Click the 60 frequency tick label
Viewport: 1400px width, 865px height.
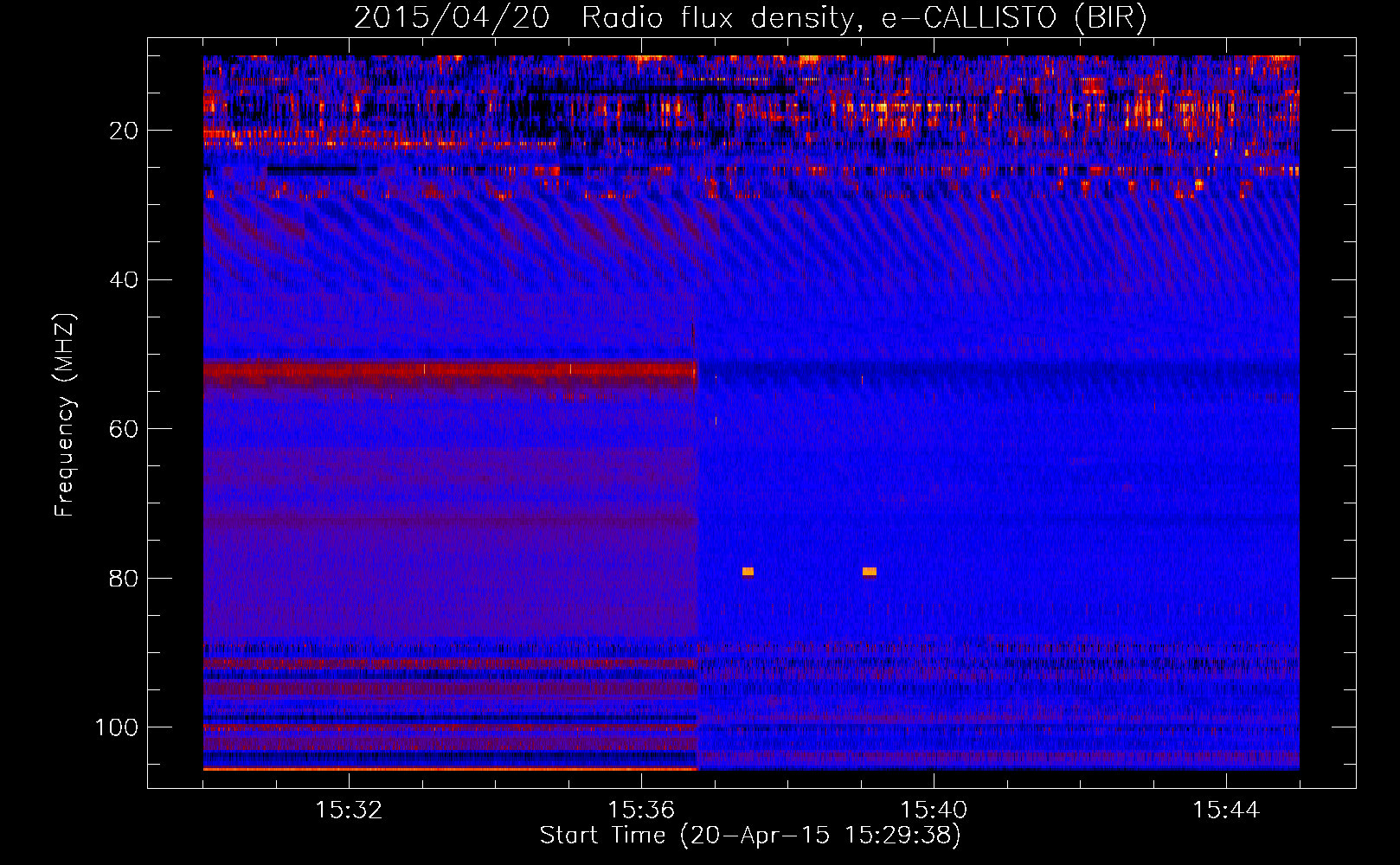pyautogui.click(x=124, y=429)
